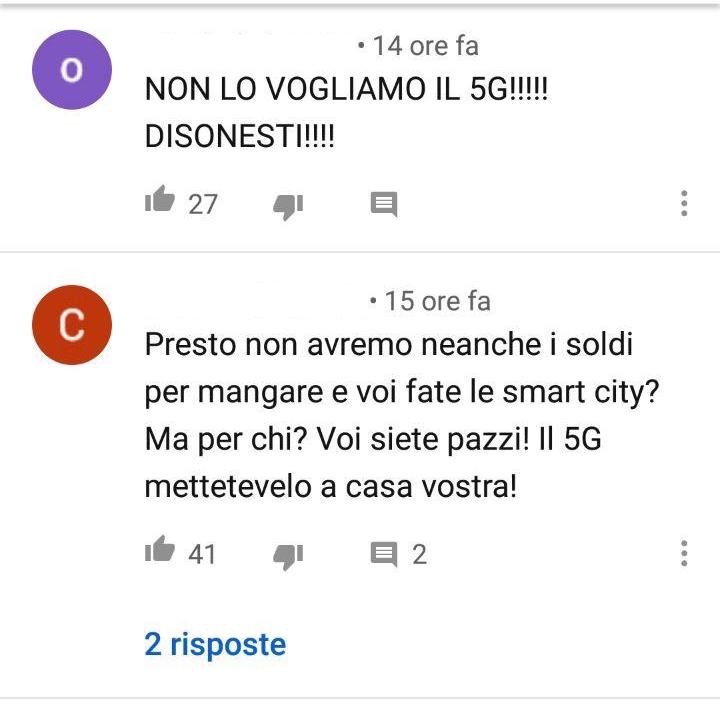
Task: Like the "Presto non avremo" comment
Action: click(x=160, y=549)
